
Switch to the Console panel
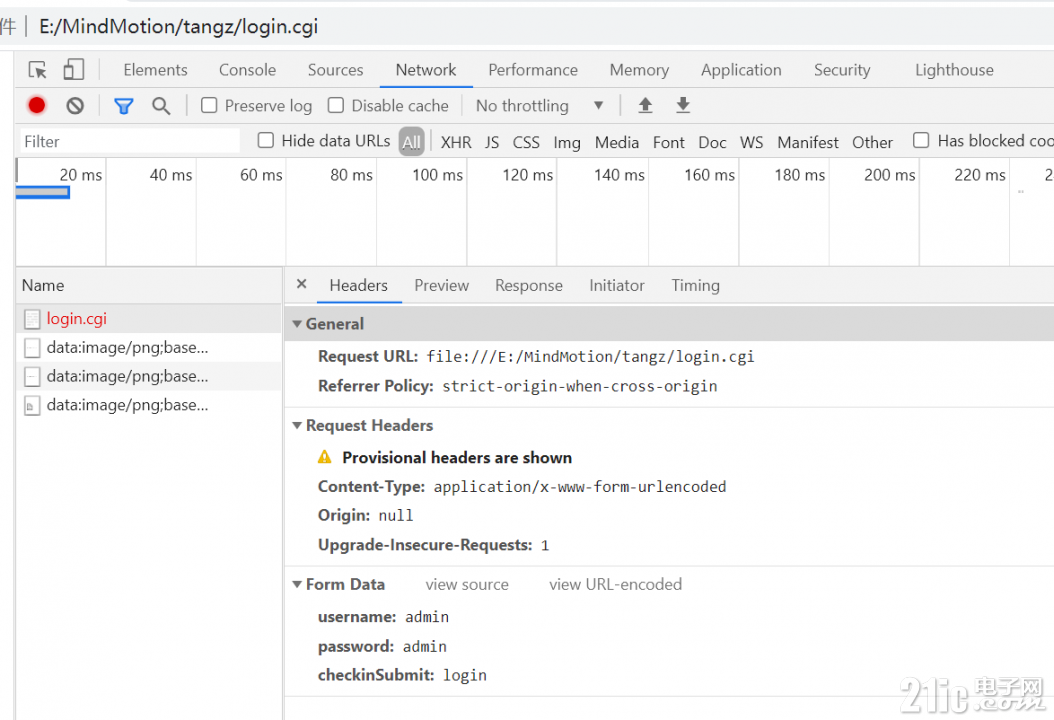pyautogui.click(x=247, y=70)
